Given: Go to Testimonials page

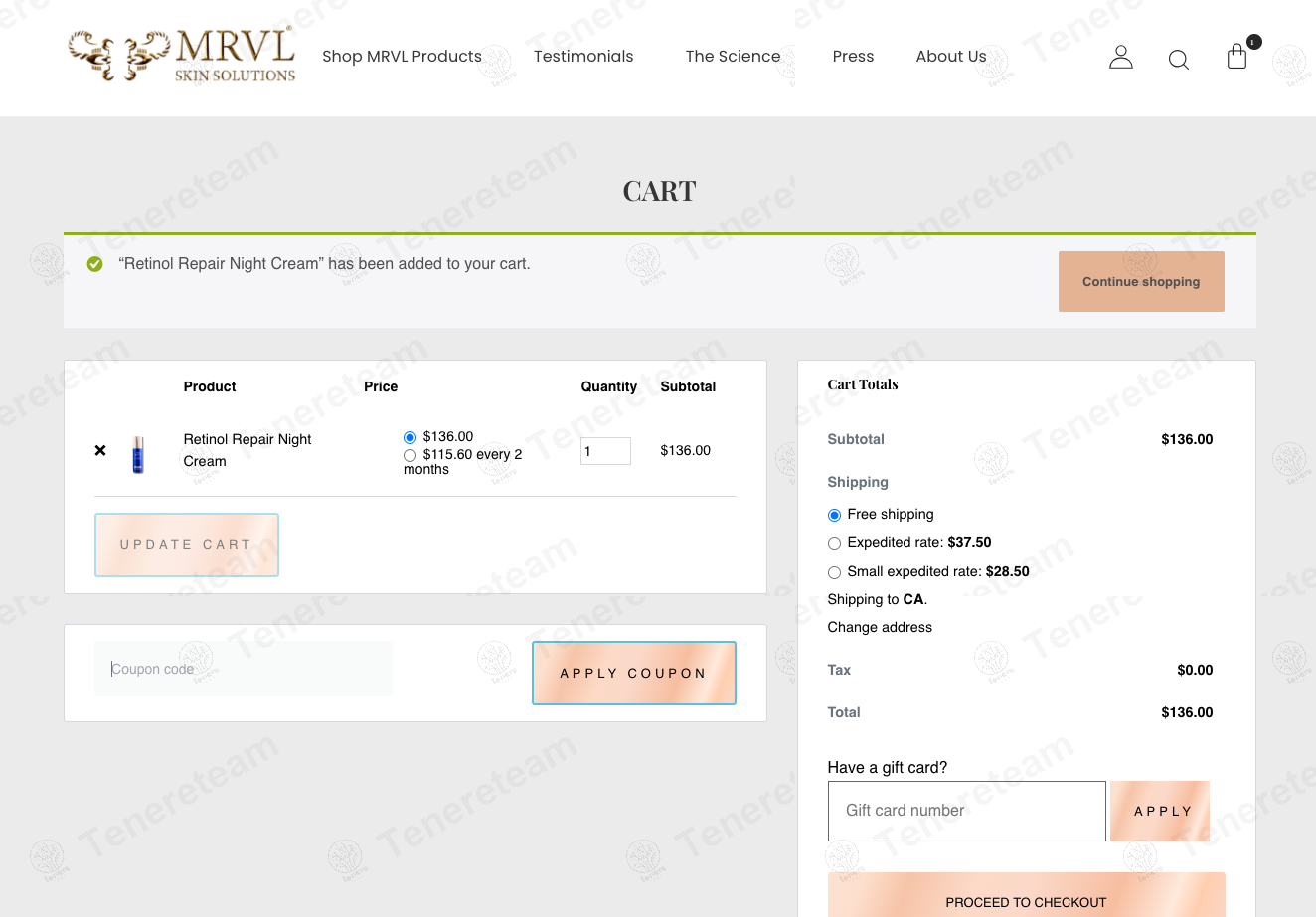Looking at the screenshot, I should pos(583,57).
